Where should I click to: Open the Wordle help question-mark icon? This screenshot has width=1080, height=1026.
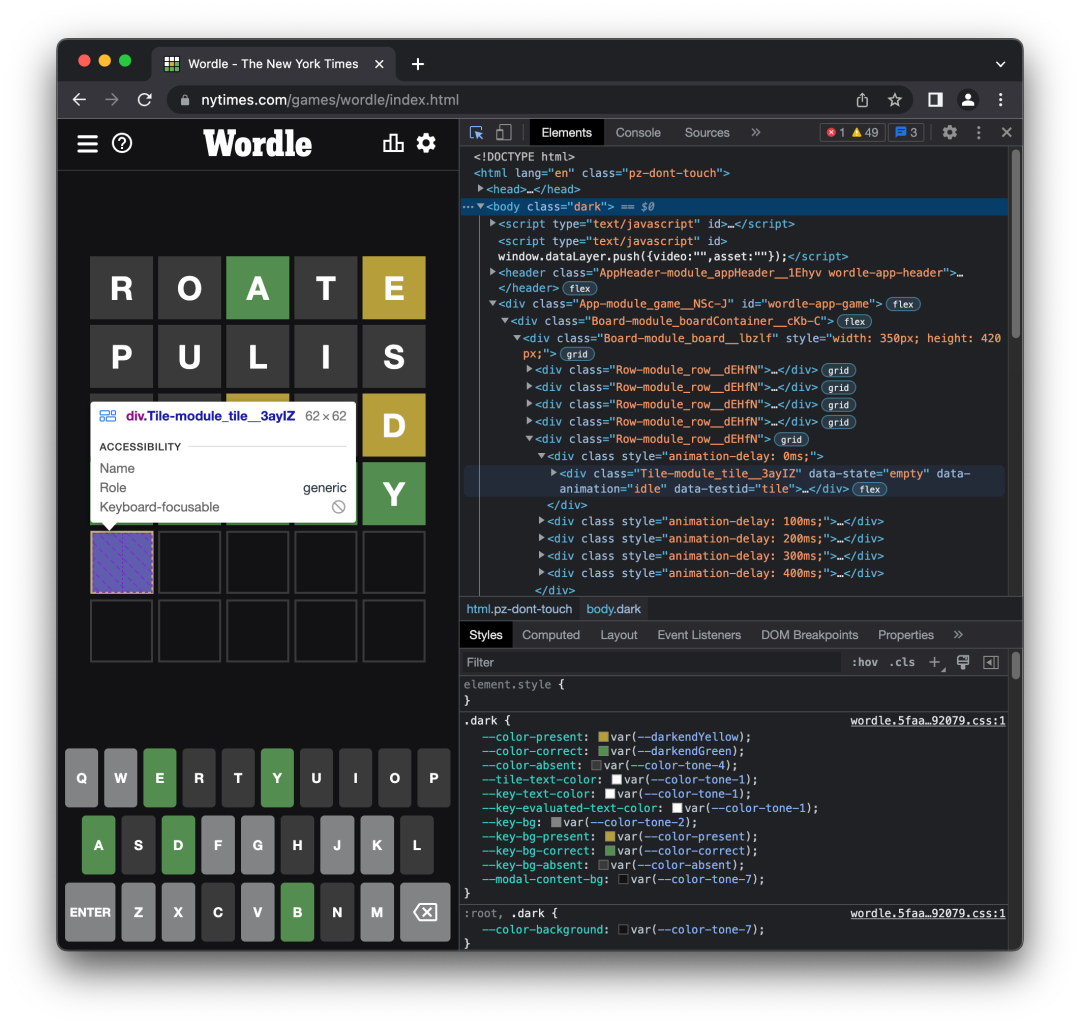click(122, 143)
